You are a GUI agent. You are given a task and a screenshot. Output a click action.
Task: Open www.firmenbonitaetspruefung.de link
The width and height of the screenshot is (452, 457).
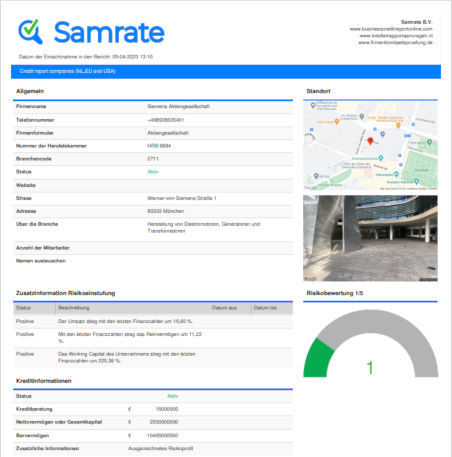pyautogui.click(x=395, y=42)
